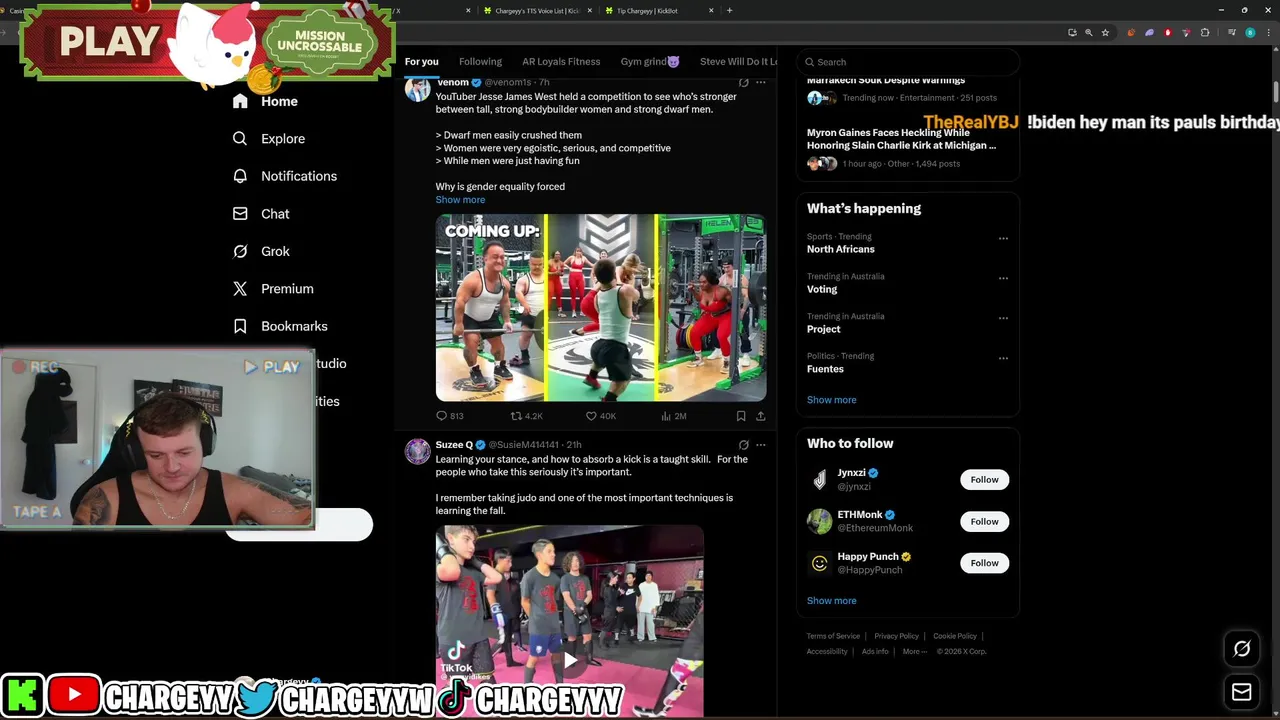Expand venom's post with Show more
This screenshot has width=1280, height=720.
click(x=460, y=200)
